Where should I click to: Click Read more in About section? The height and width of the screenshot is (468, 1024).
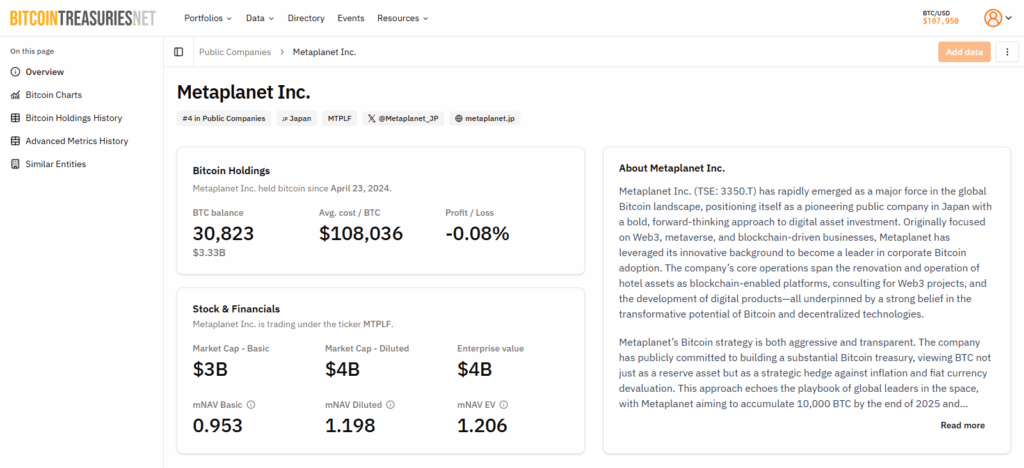[x=962, y=425]
